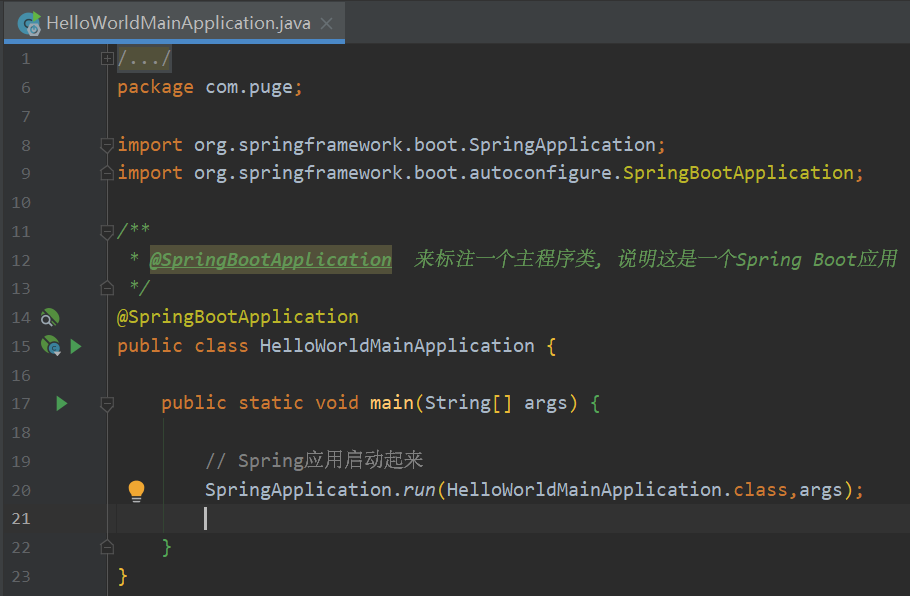Click the method fold end marker on line 22
This screenshot has height=596, width=910.
107,547
